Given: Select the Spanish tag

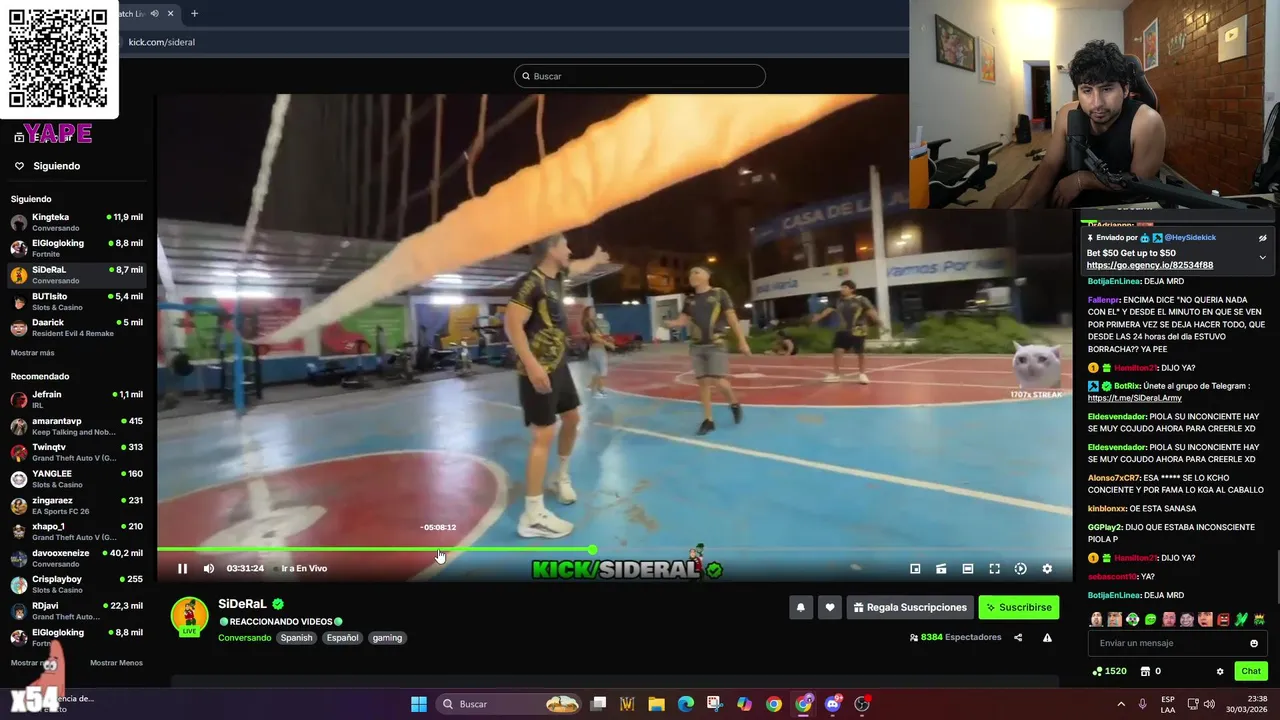Looking at the screenshot, I should click(x=296, y=638).
